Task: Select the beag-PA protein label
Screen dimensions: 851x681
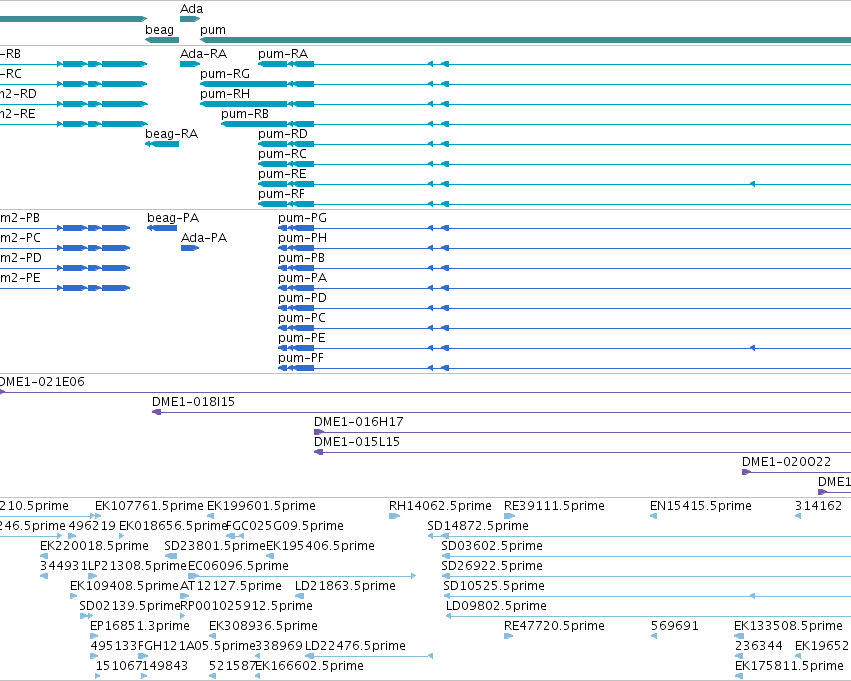Action: click(x=173, y=218)
